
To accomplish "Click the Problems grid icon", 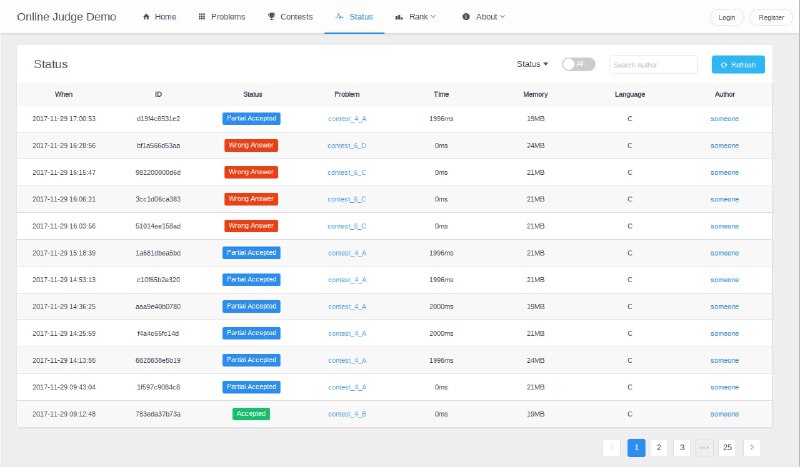I will [x=202, y=17].
